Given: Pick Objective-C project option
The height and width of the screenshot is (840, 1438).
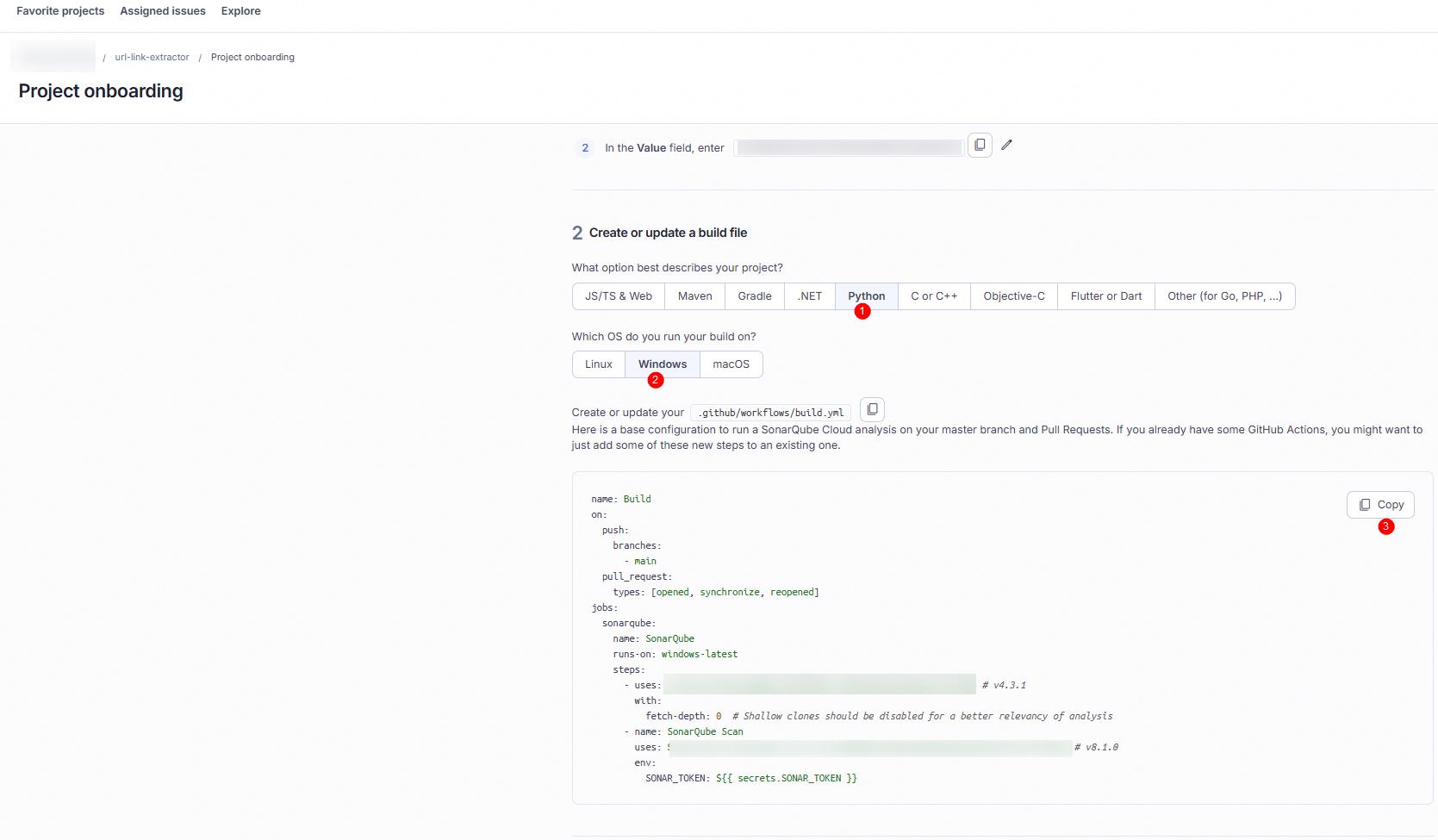Looking at the screenshot, I should (1014, 296).
